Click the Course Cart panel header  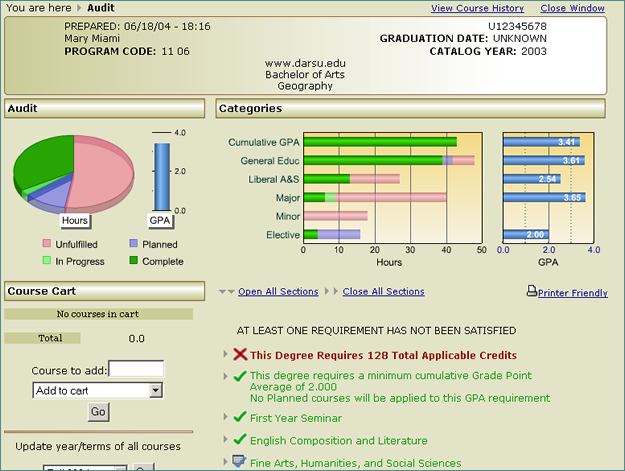tap(104, 291)
